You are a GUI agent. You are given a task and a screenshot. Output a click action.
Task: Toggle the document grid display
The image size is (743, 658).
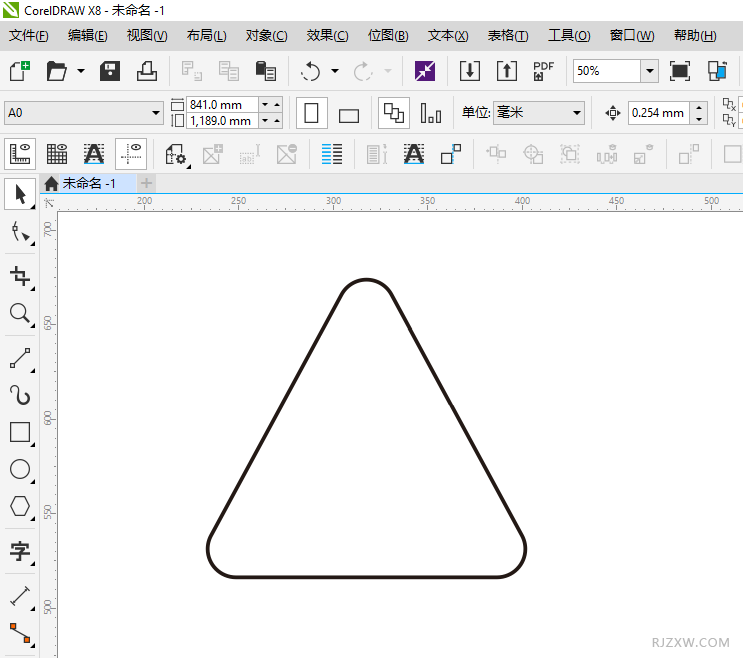[x=57, y=154]
